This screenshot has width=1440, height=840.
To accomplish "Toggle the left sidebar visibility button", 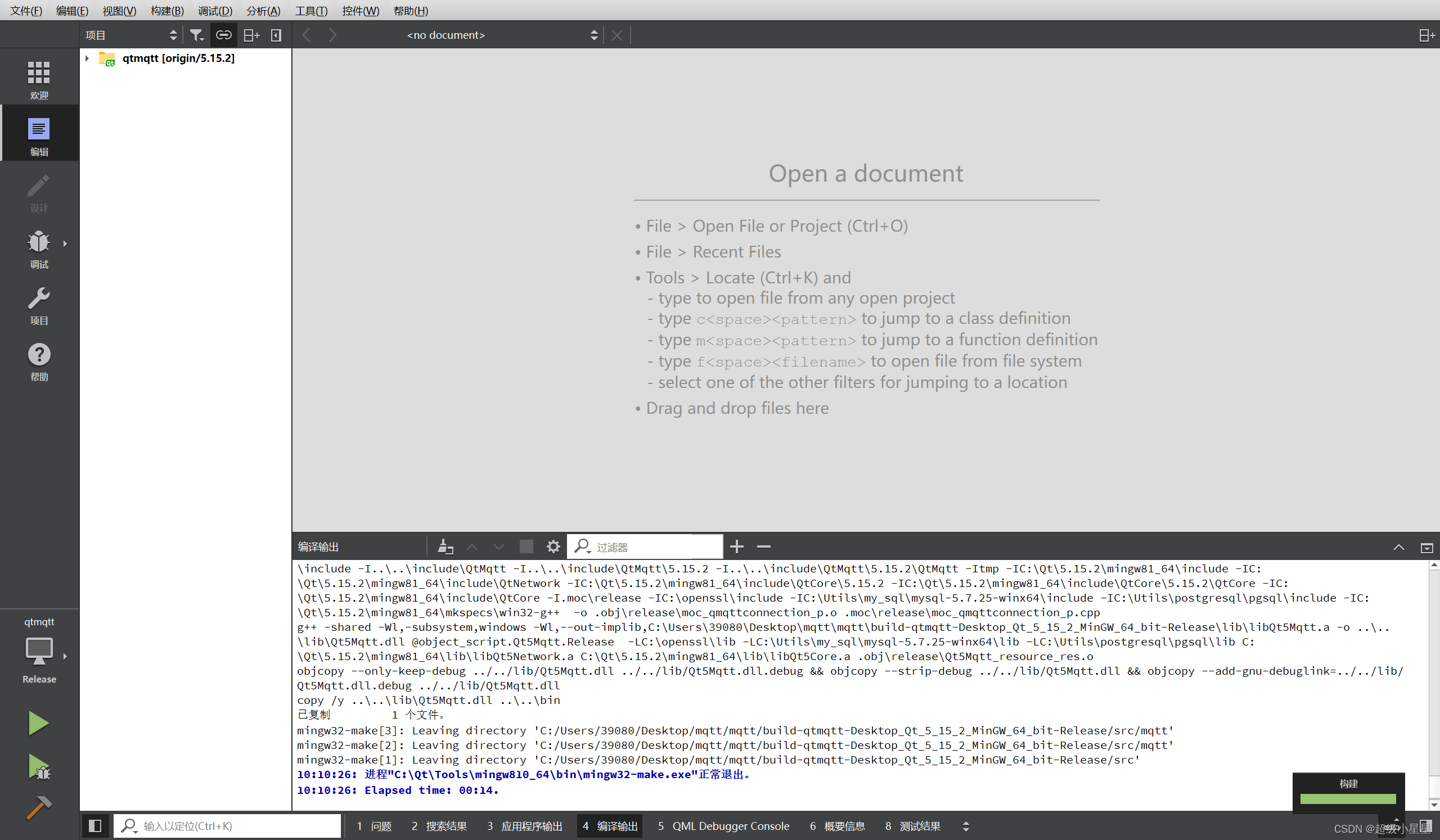I will click(x=94, y=826).
